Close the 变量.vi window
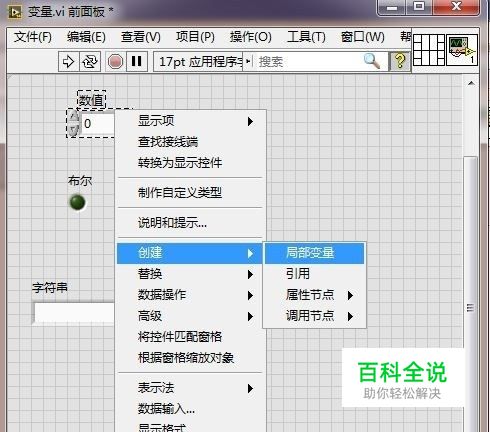 (456, 7)
